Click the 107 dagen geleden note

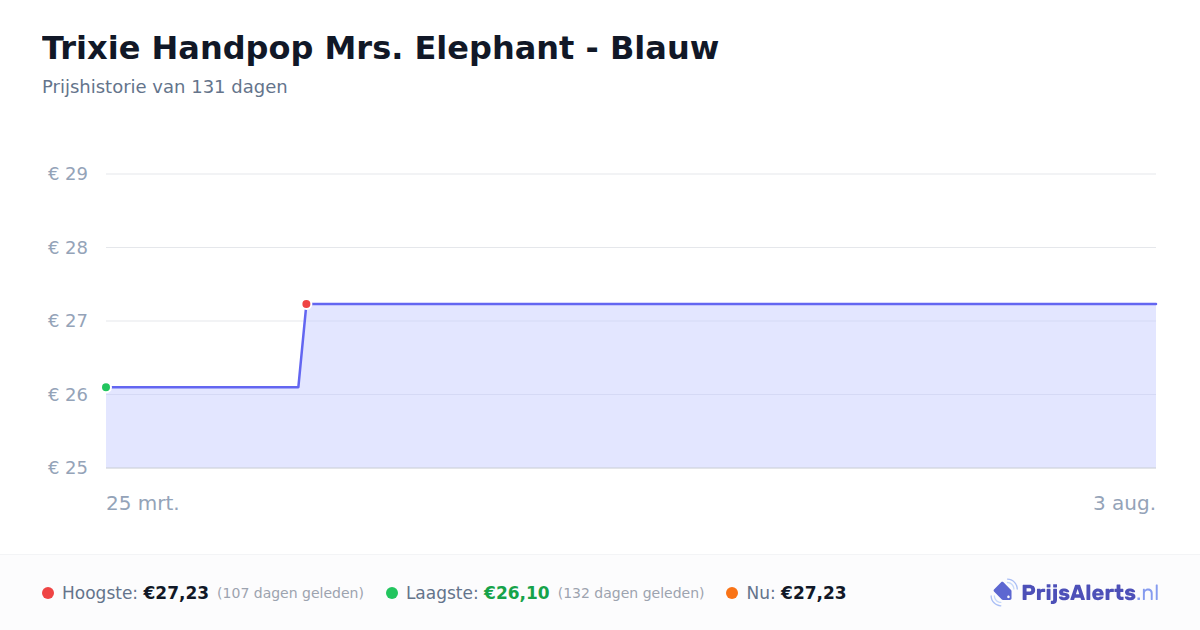pos(290,593)
